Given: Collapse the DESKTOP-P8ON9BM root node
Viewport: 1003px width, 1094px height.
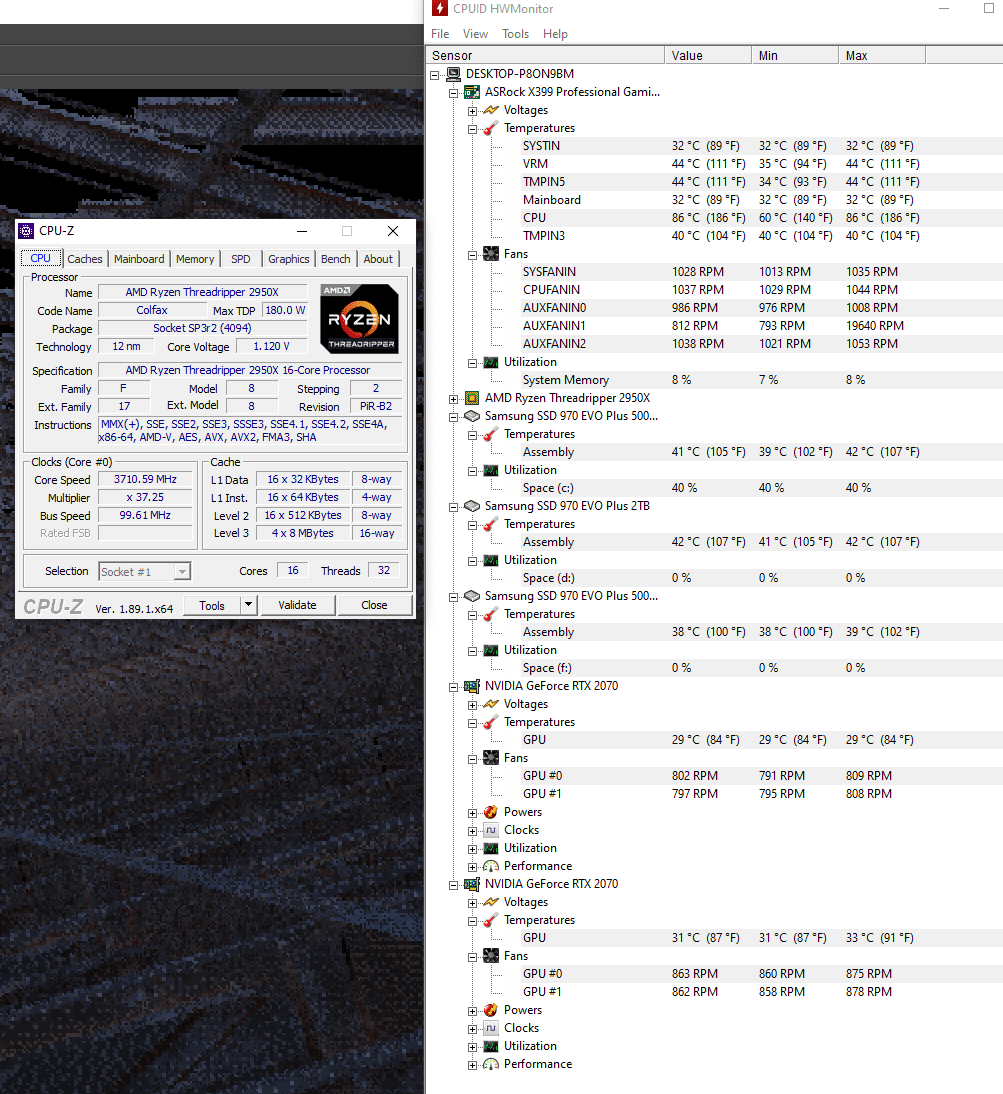Looking at the screenshot, I should 435,75.
